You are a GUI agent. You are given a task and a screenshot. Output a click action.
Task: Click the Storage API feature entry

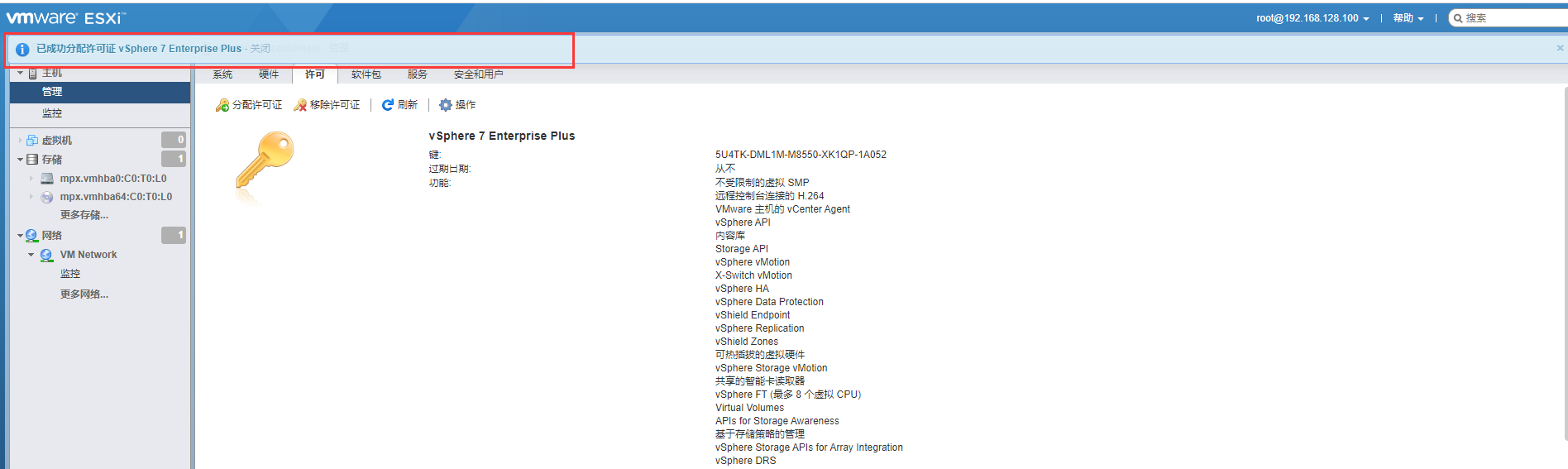click(742, 249)
